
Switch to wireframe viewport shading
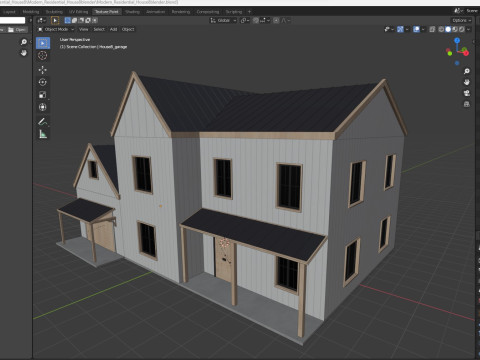point(441,29)
